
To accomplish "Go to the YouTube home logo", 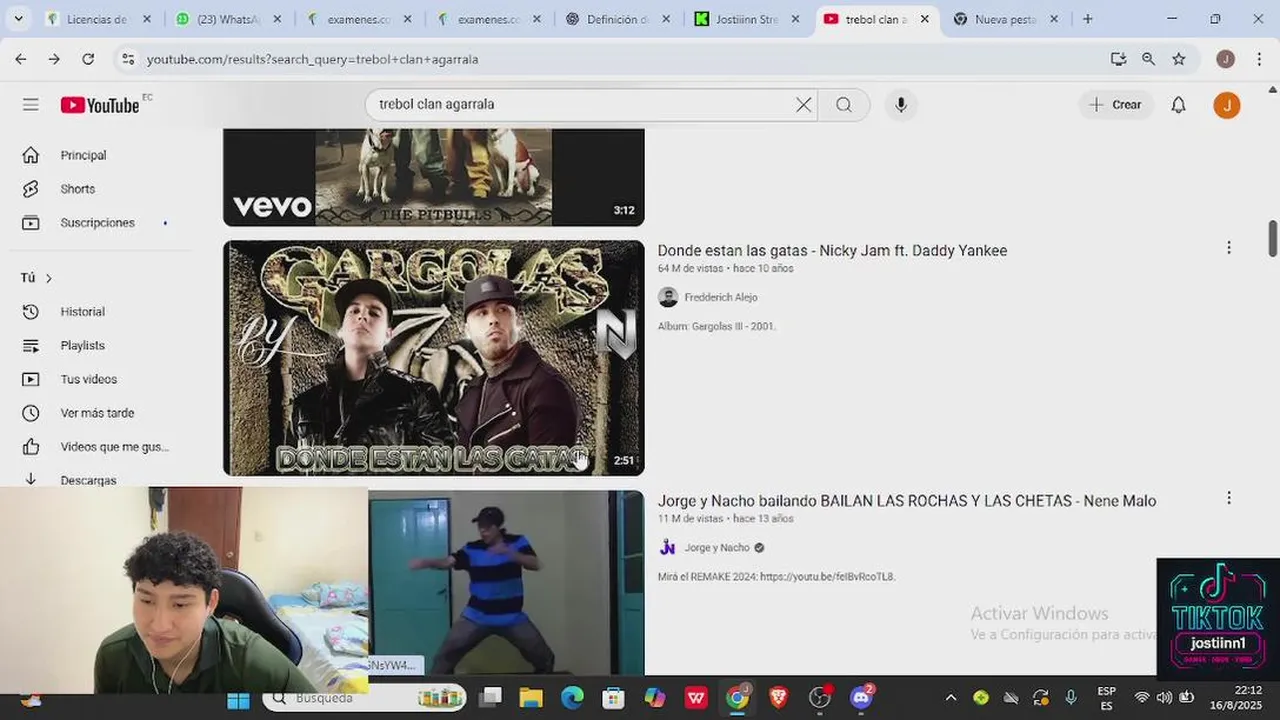I will pos(100,105).
